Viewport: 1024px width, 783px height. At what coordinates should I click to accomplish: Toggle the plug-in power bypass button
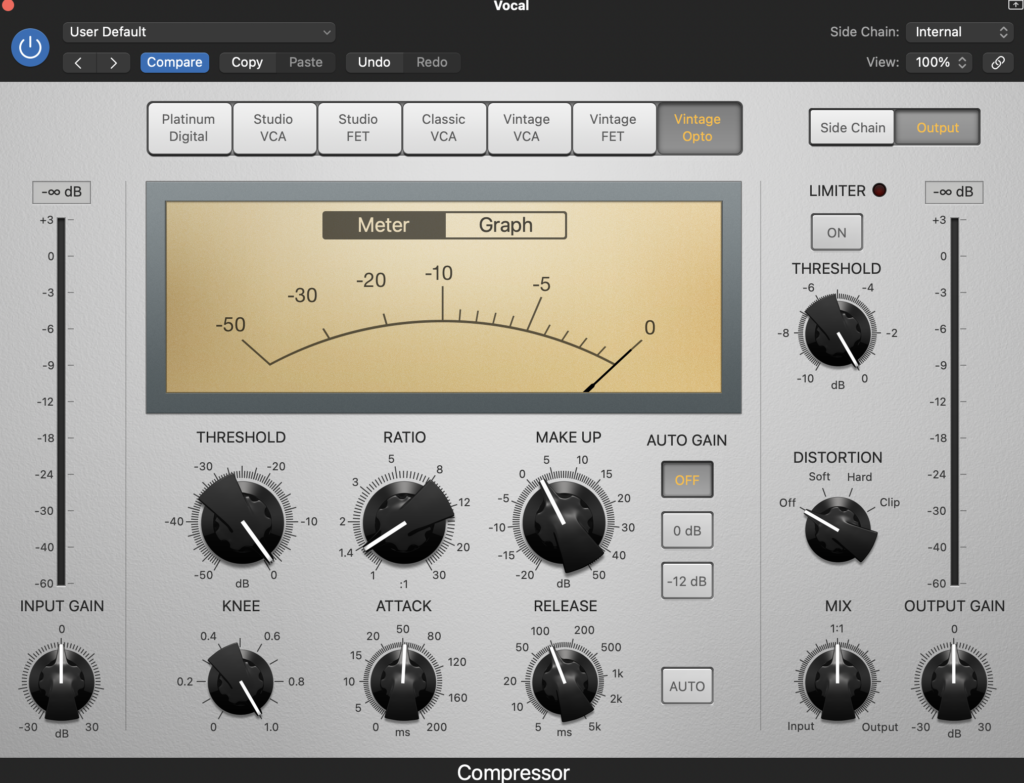(30, 47)
